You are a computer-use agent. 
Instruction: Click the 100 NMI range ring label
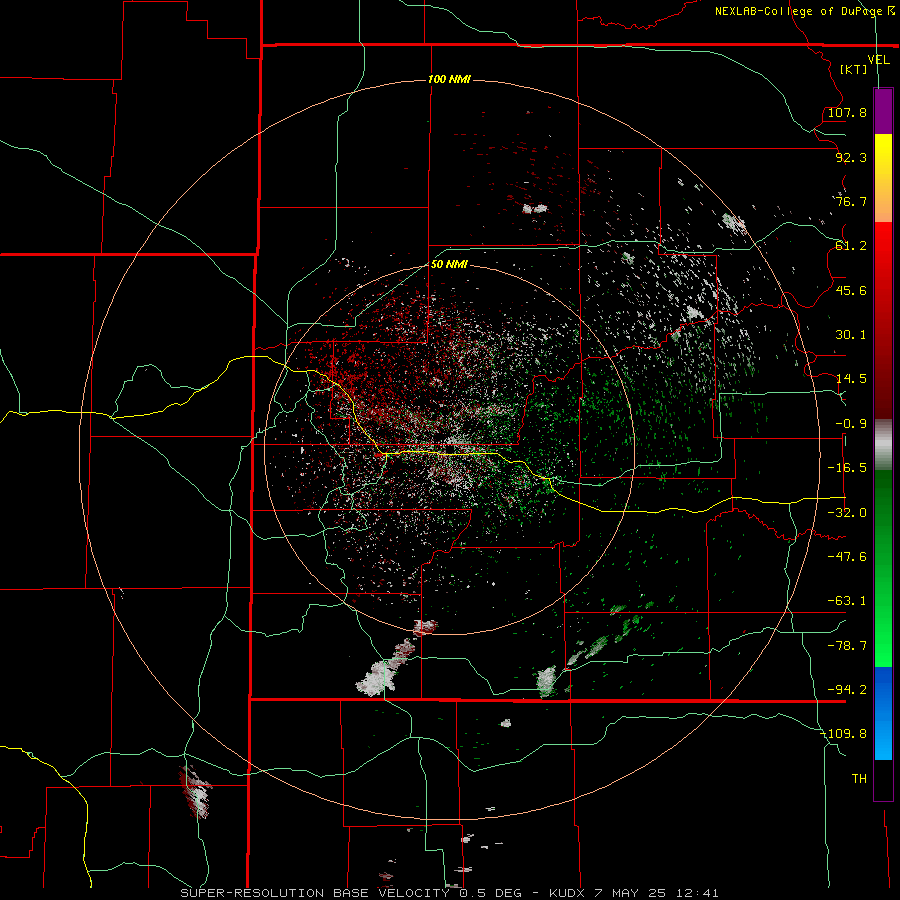(x=449, y=79)
